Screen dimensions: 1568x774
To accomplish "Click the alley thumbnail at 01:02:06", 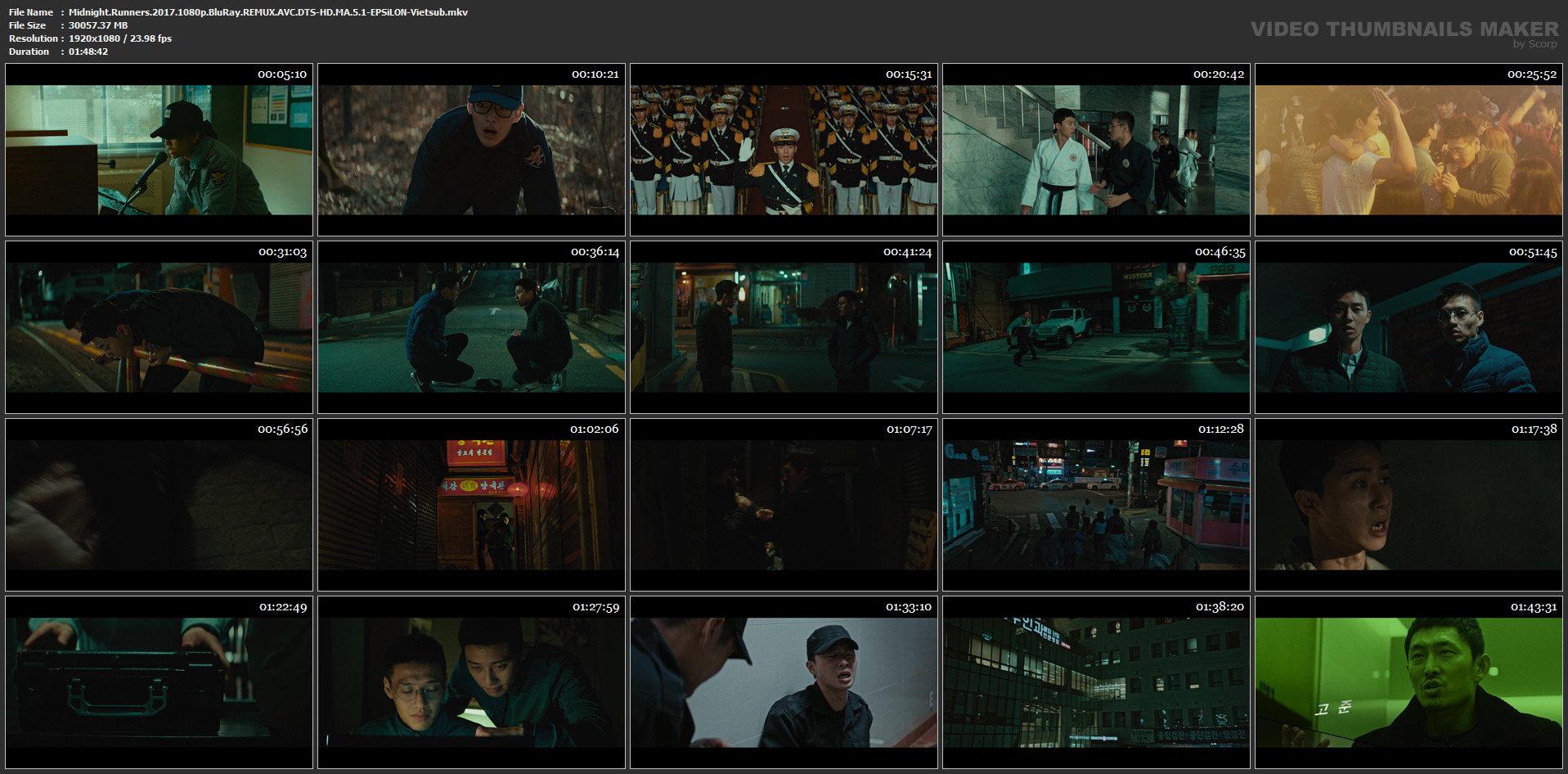I will tap(471, 505).
